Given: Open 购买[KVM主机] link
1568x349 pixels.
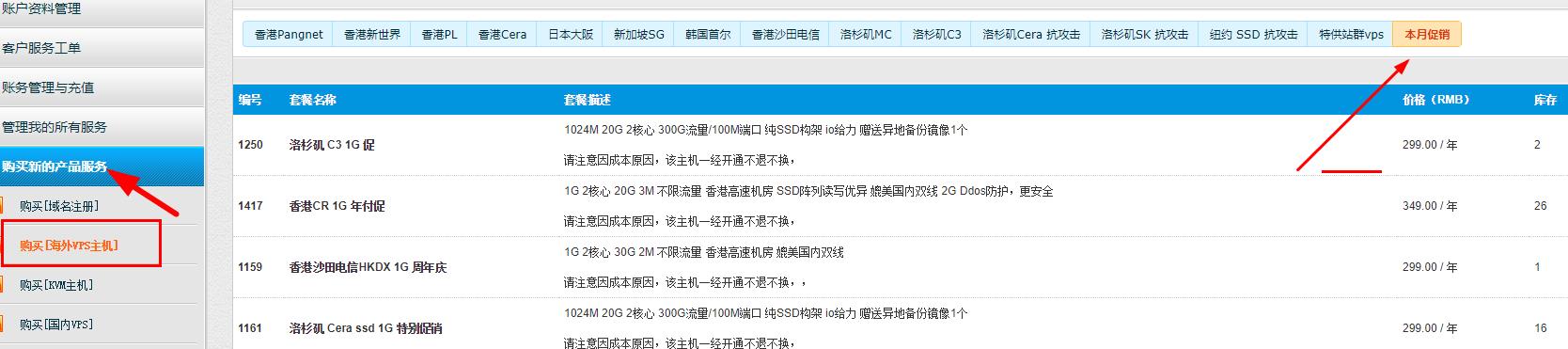Looking at the screenshot, I should coord(56,285).
